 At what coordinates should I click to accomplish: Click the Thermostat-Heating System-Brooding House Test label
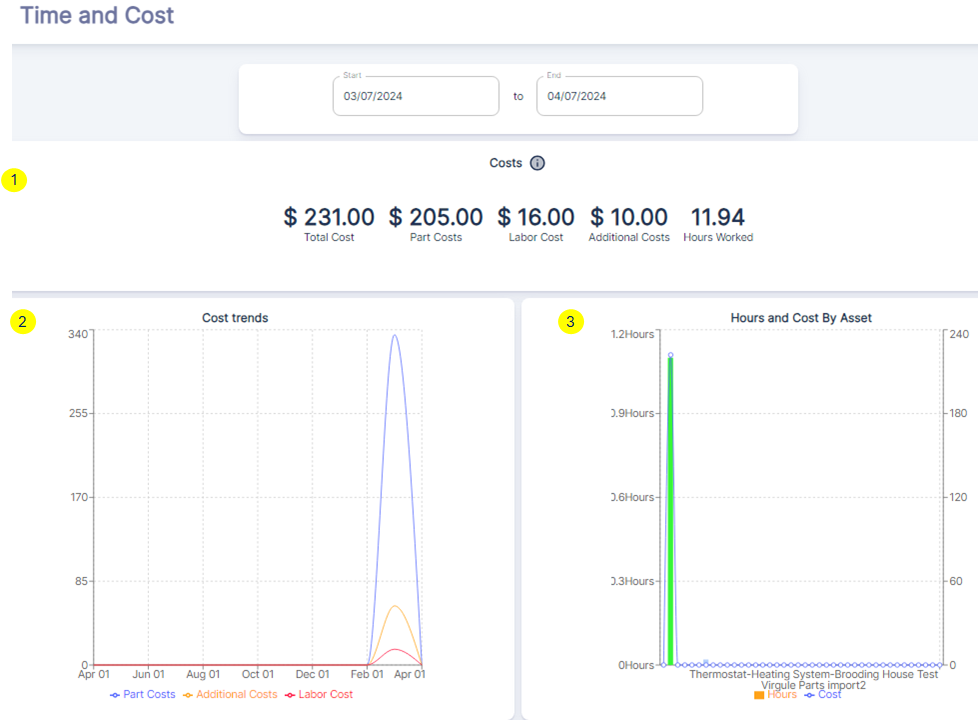pyautogui.click(x=813, y=674)
